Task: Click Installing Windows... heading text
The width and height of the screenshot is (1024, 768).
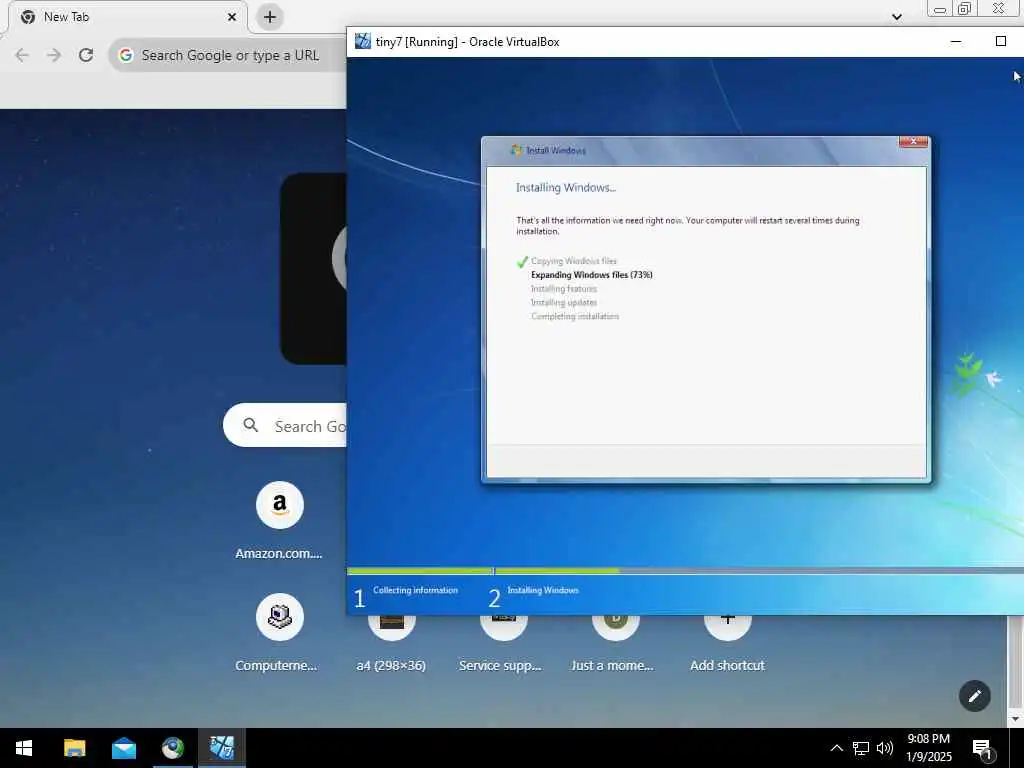Action: coord(566,188)
